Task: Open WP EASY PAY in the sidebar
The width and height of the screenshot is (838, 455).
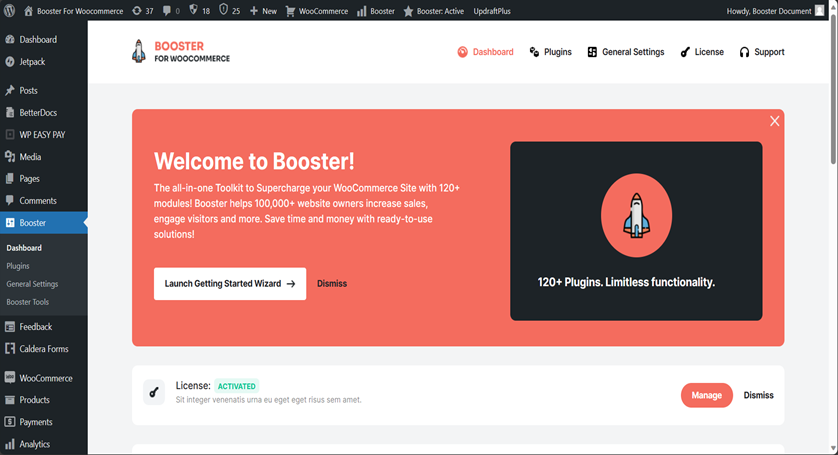Action: click(44, 135)
